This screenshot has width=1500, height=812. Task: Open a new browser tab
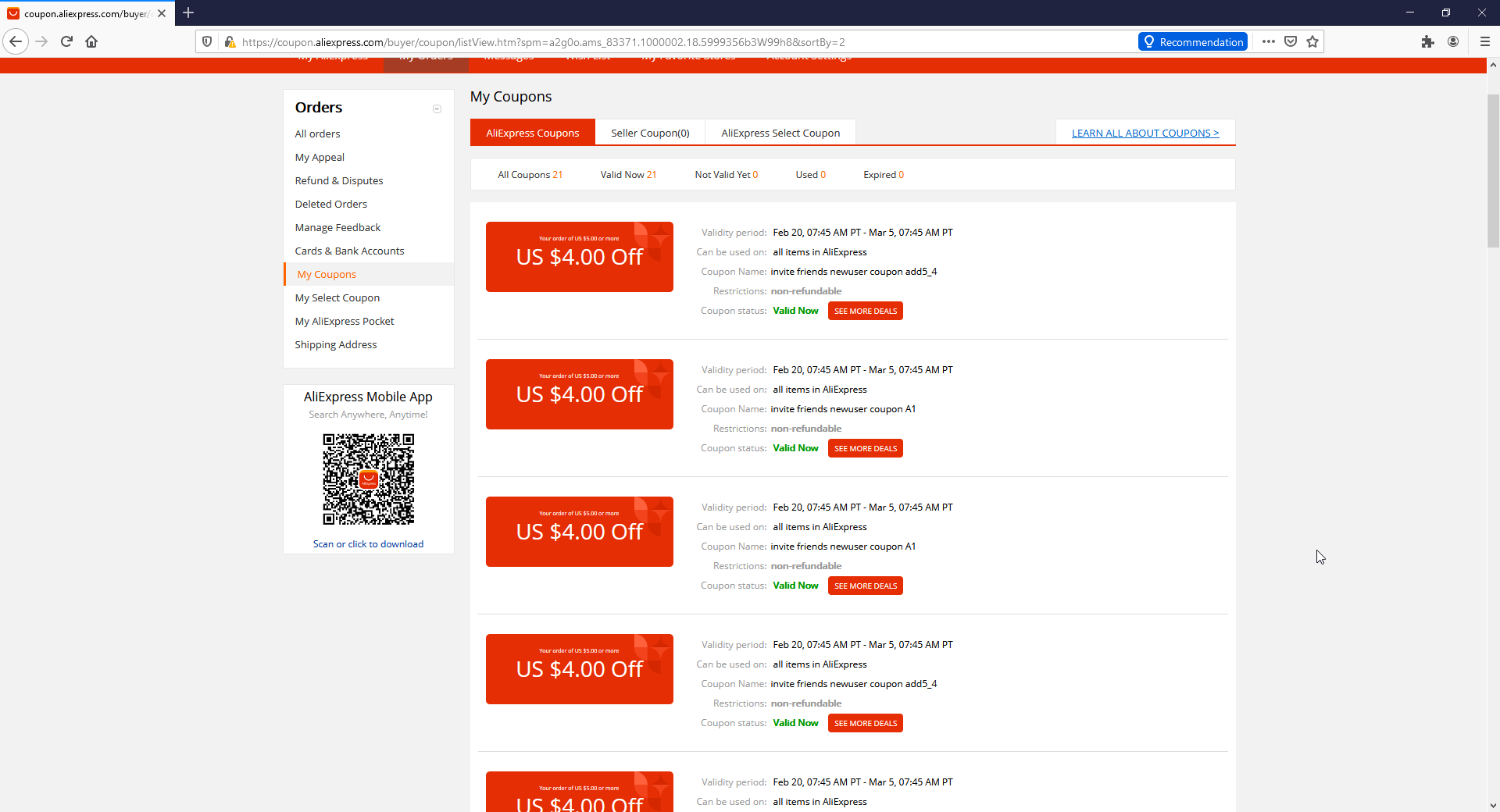click(x=188, y=12)
